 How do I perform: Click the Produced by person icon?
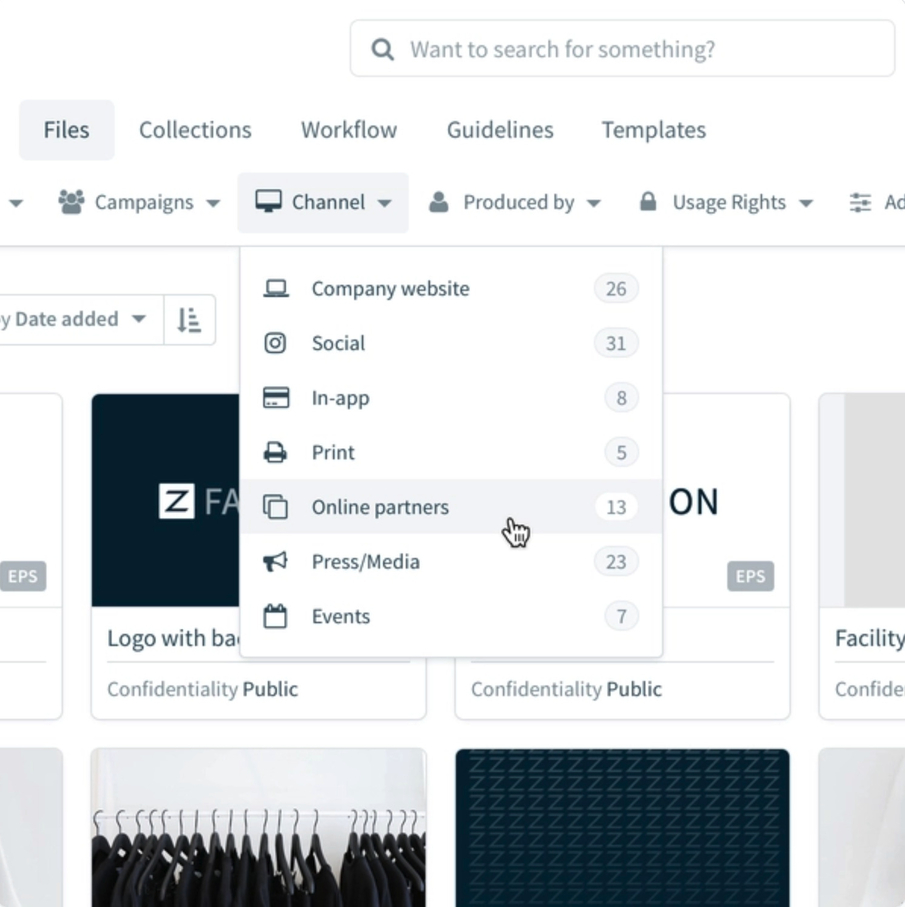coord(439,202)
